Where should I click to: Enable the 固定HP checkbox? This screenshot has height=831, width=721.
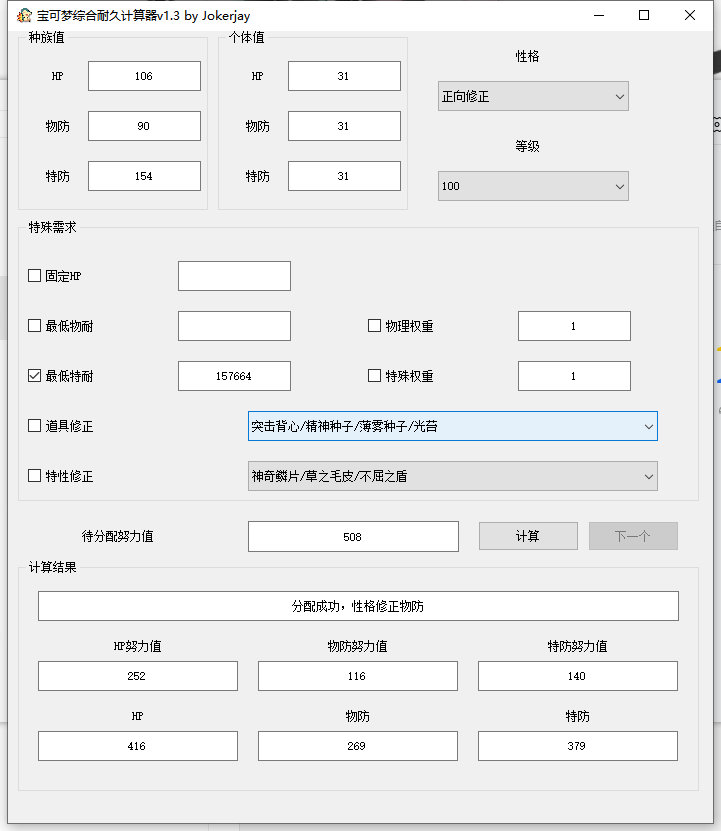tap(35, 276)
